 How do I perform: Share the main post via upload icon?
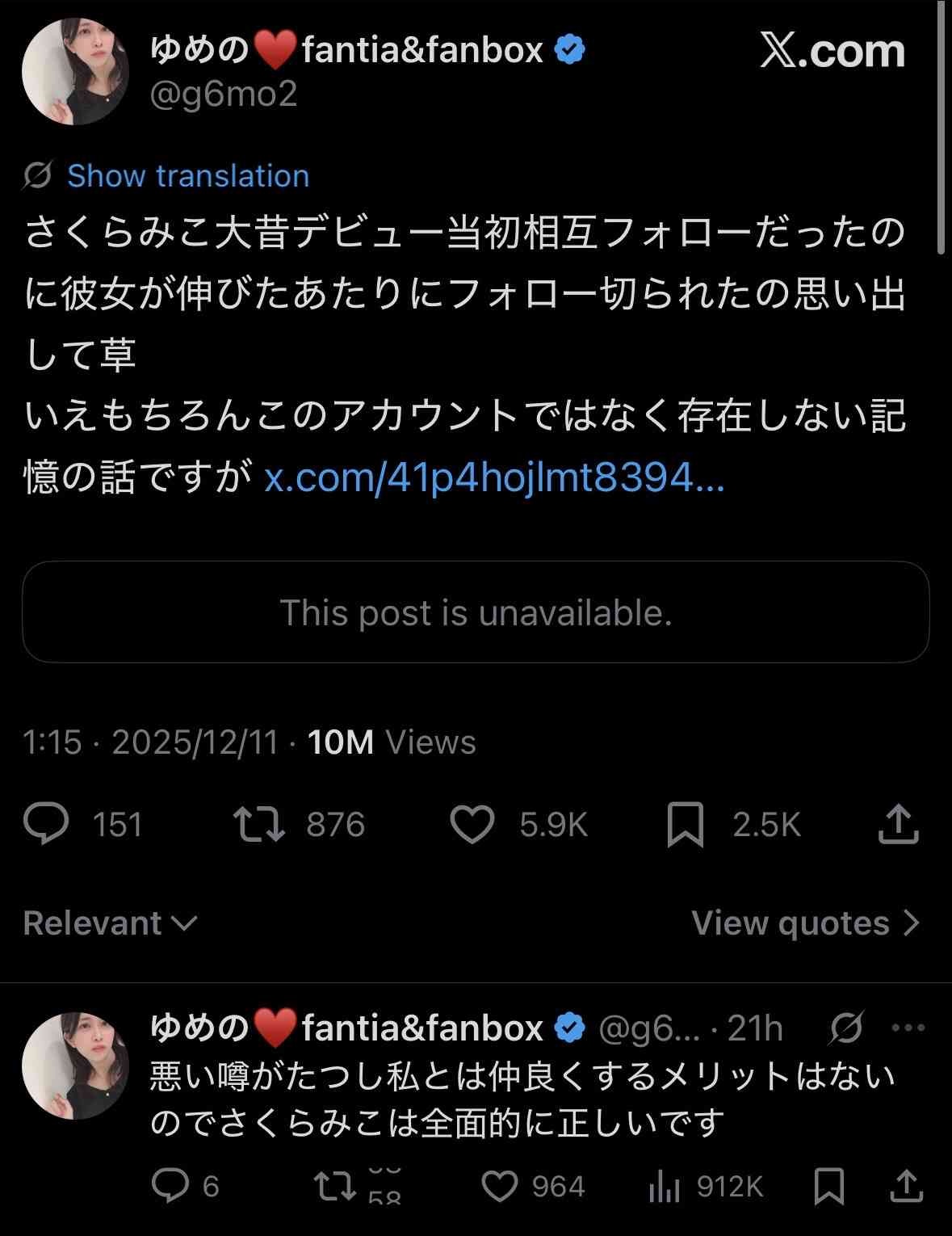pos(898,824)
